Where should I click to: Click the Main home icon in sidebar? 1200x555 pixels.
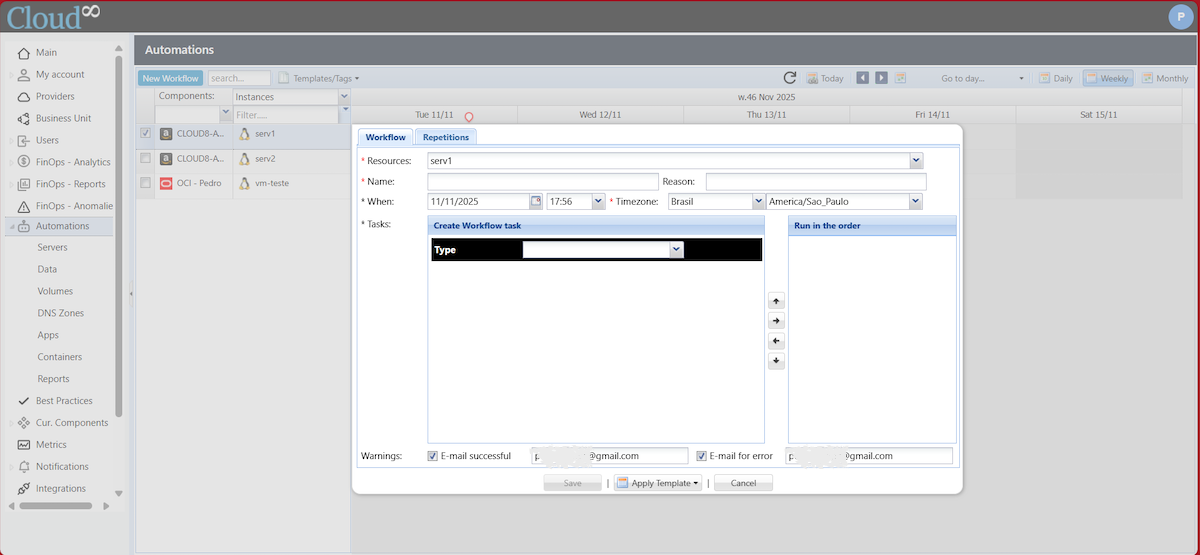point(25,53)
